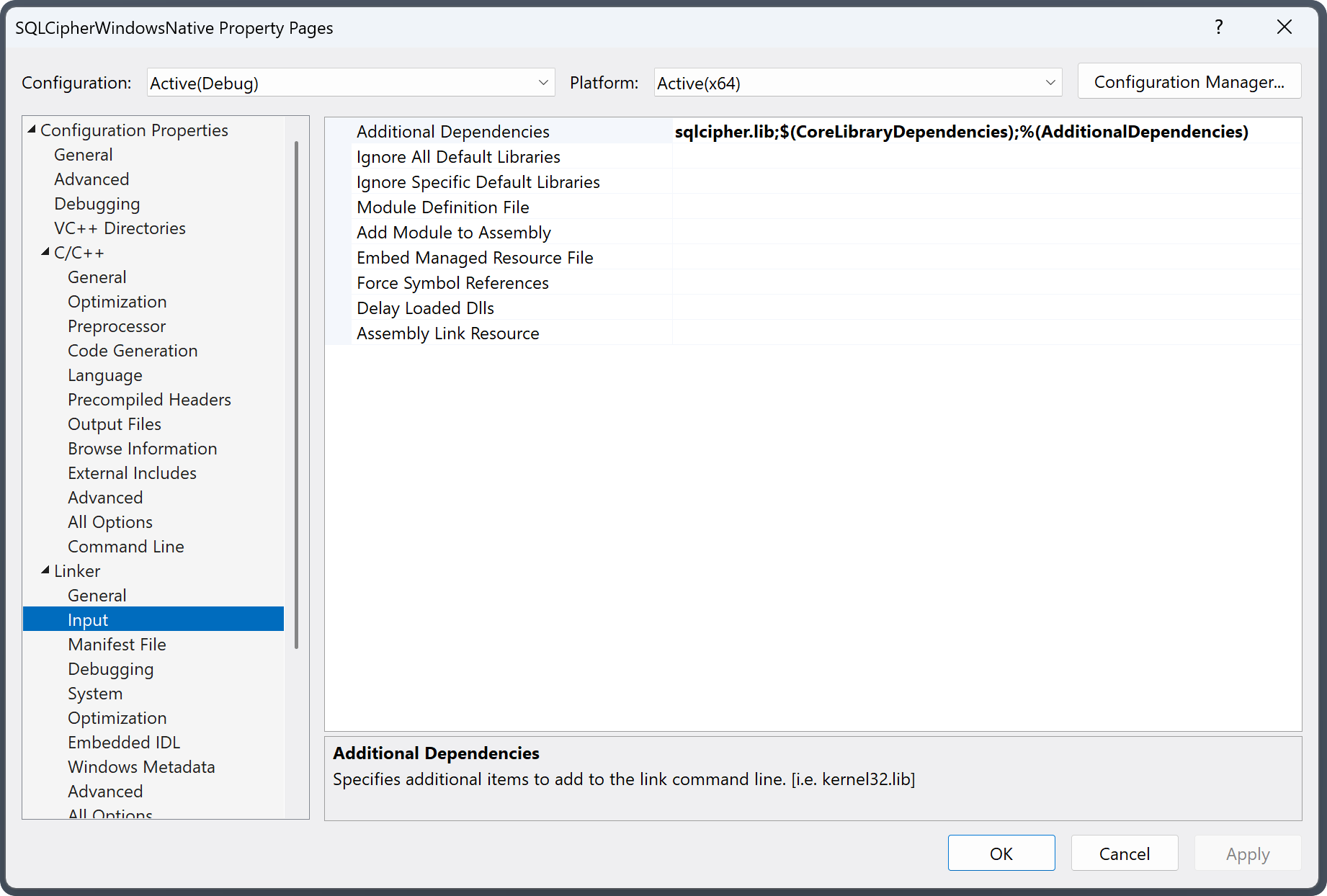Select Ignore All Default Libraries property
This screenshot has height=896, width=1327.
[458, 157]
